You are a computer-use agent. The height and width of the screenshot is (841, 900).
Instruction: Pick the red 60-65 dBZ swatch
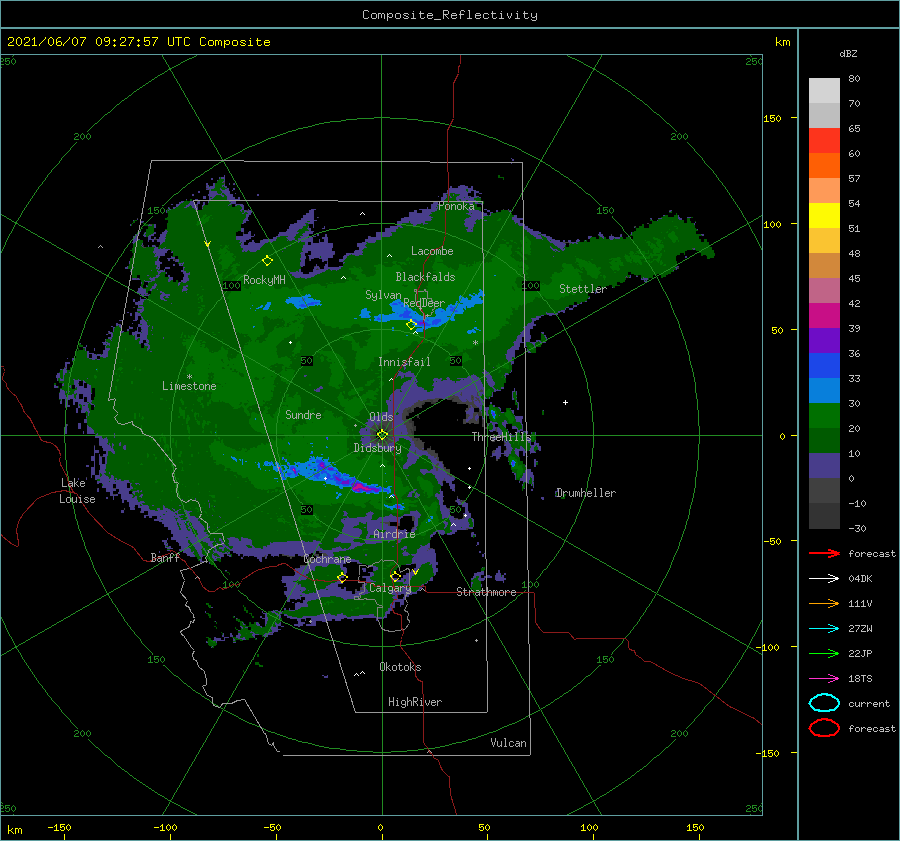824,140
